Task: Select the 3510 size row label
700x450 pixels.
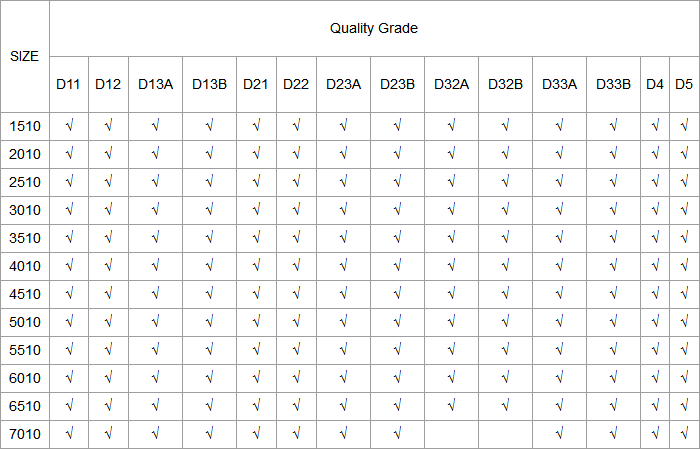Action: (25, 238)
